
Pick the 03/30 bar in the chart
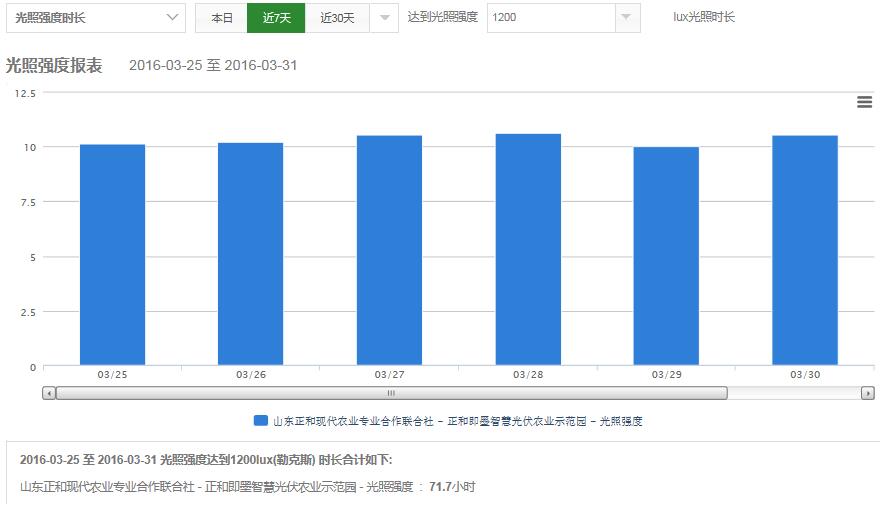point(804,250)
